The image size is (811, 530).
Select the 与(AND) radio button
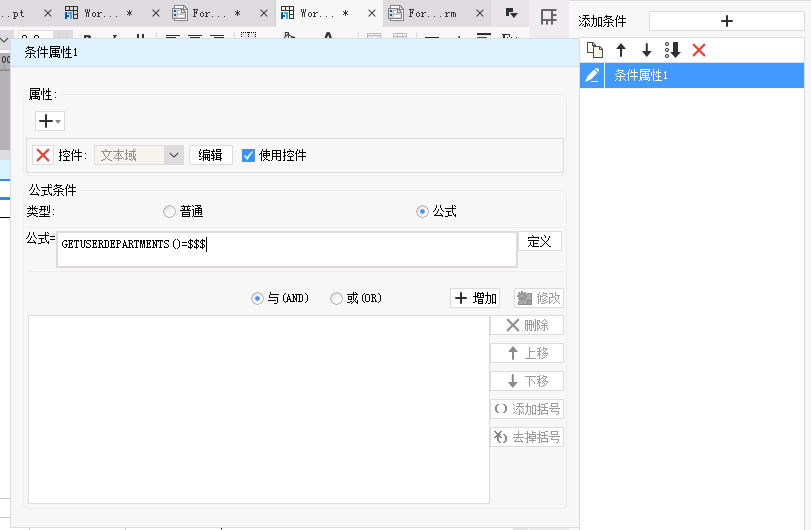click(257, 298)
